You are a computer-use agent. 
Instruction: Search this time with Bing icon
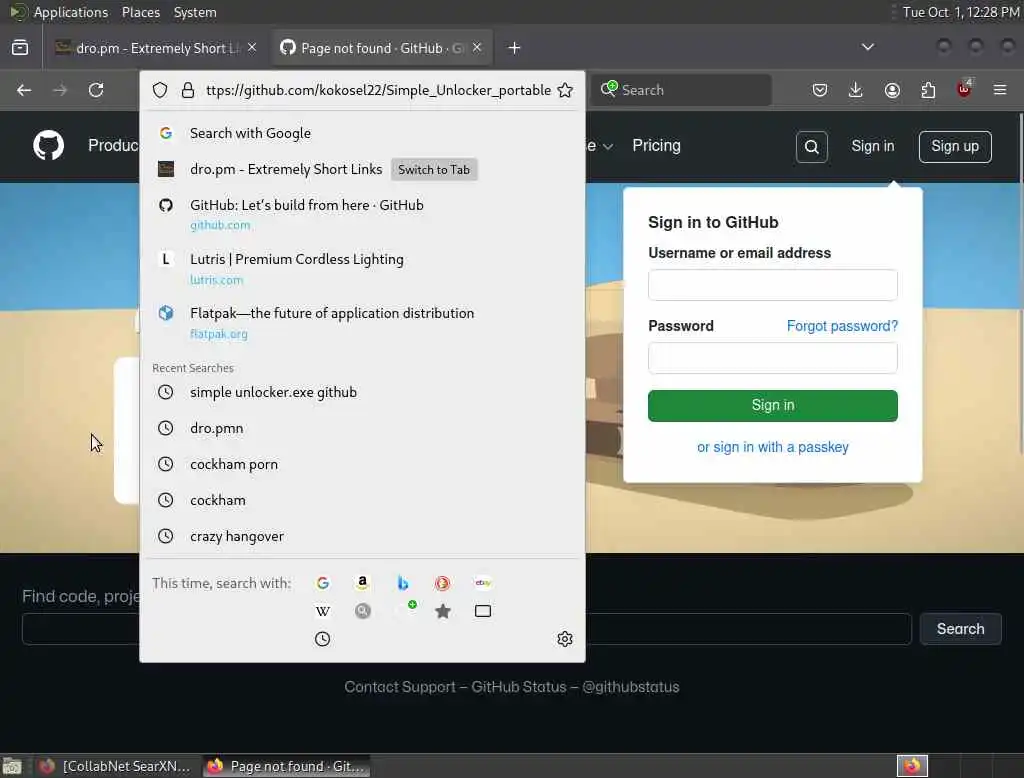point(403,583)
